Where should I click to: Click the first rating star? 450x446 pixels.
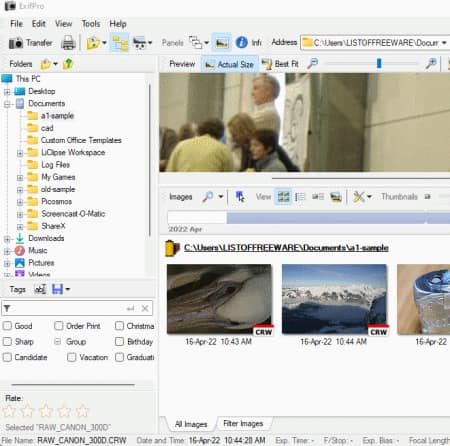(x=9, y=411)
